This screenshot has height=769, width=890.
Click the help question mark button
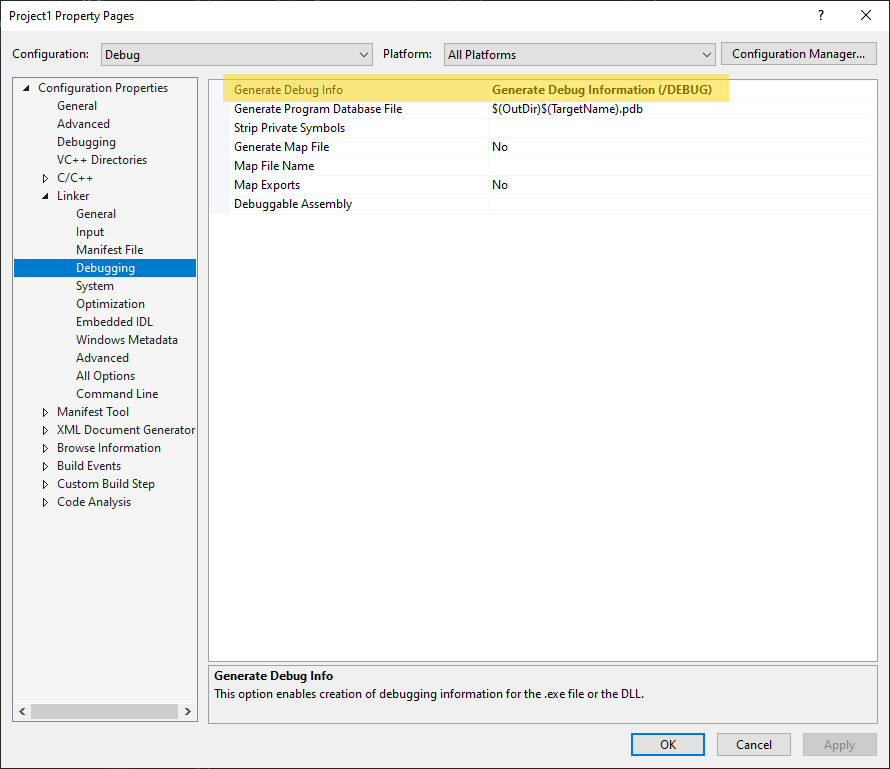(821, 15)
